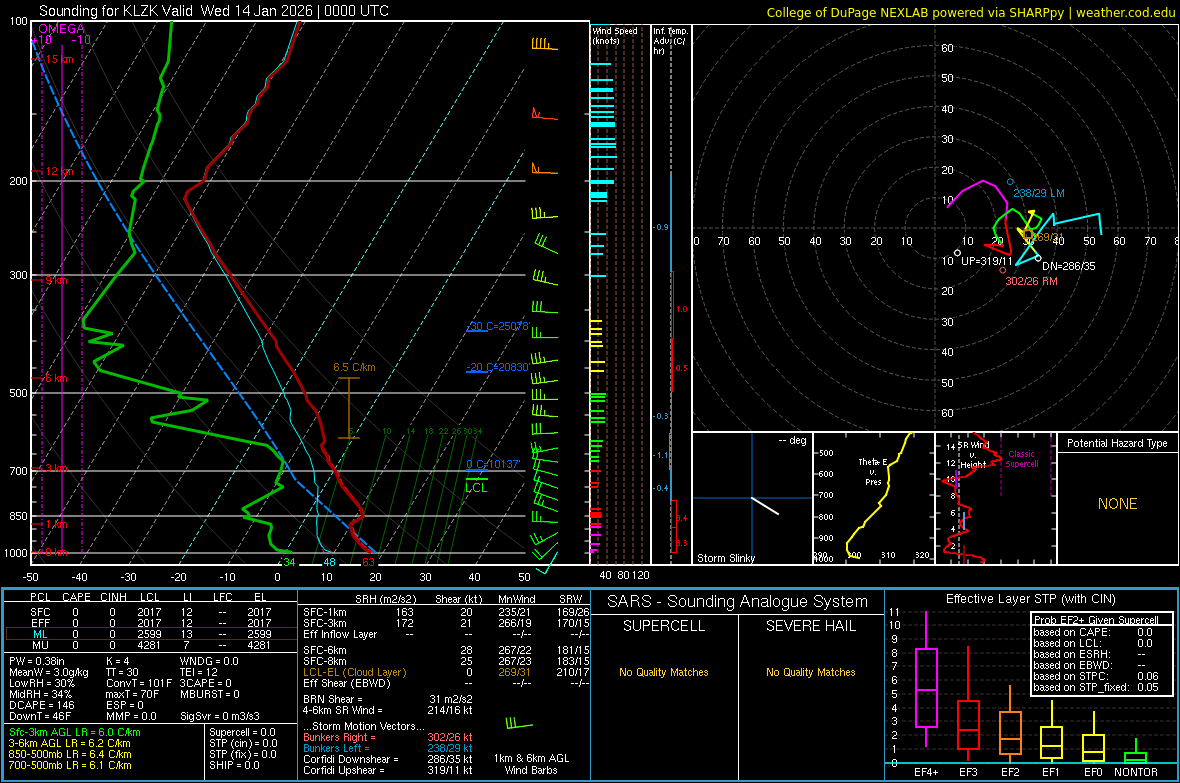Click the 'Bunkers Right = 302/26 kt' line
Screen dimensions: 1180x783
[388, 737]
